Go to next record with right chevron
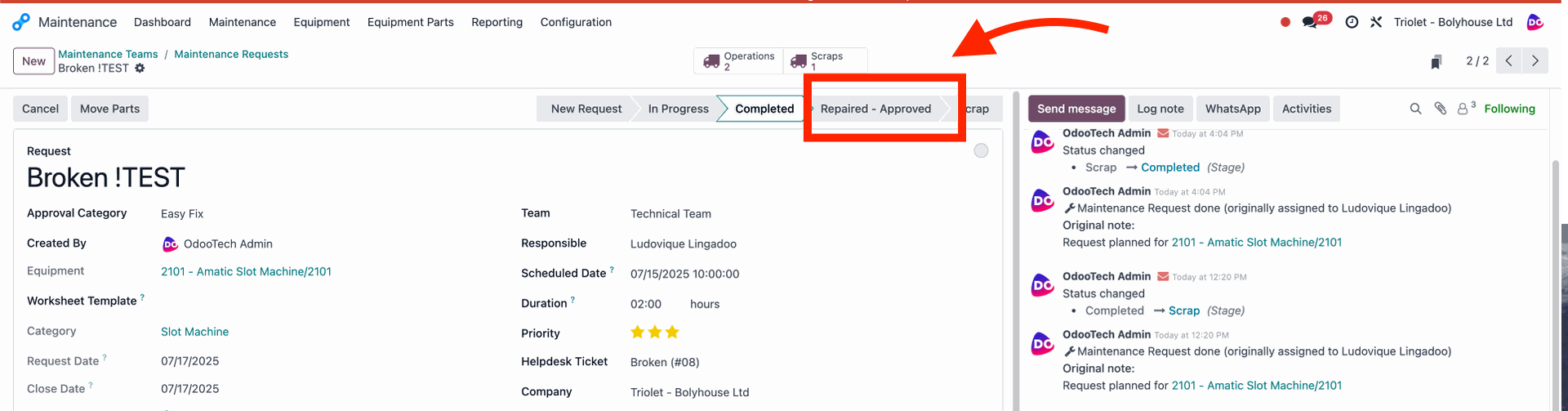The image size is (1568, 411). 1535,60
